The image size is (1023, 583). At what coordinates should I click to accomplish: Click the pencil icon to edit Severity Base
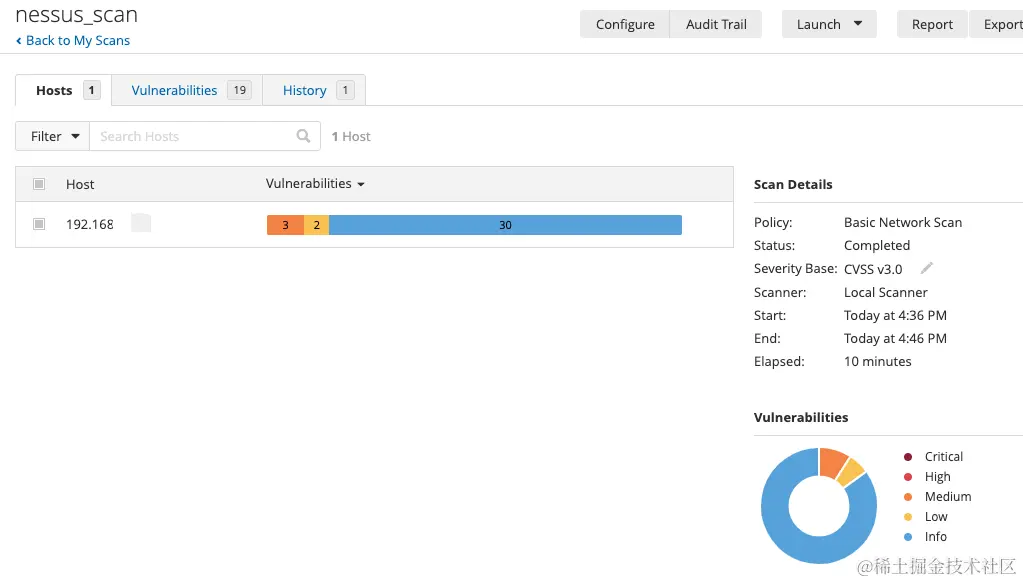pos(926,268)
